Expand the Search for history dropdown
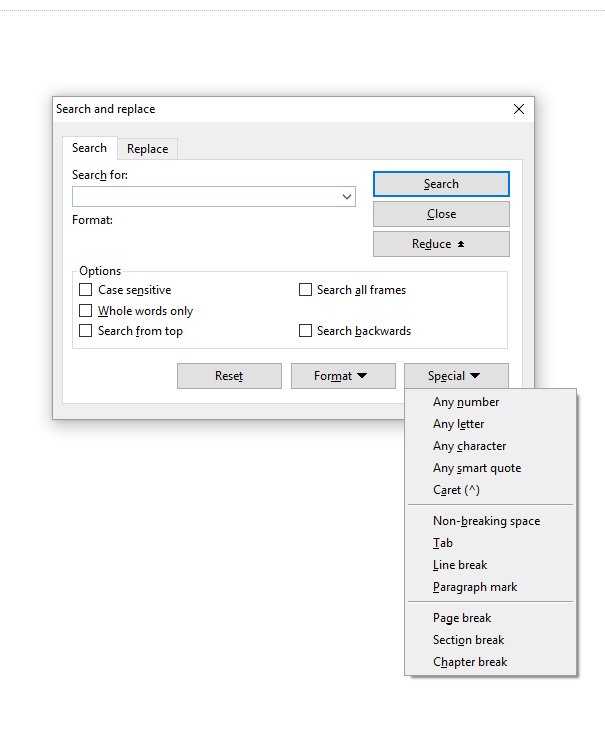Screen dimensions: 605x735 point(348,197)
